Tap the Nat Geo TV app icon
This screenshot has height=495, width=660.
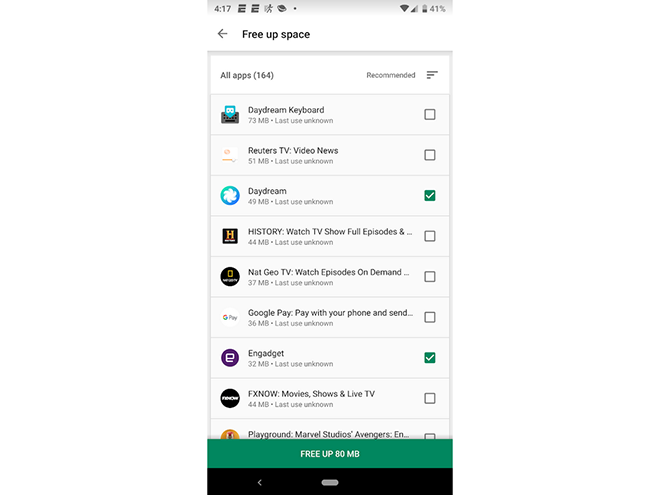230,277
